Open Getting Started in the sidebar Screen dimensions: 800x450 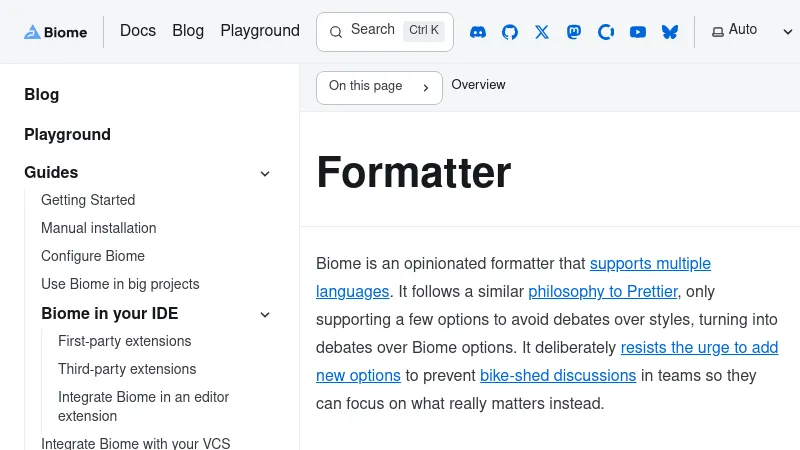(88, 200)
